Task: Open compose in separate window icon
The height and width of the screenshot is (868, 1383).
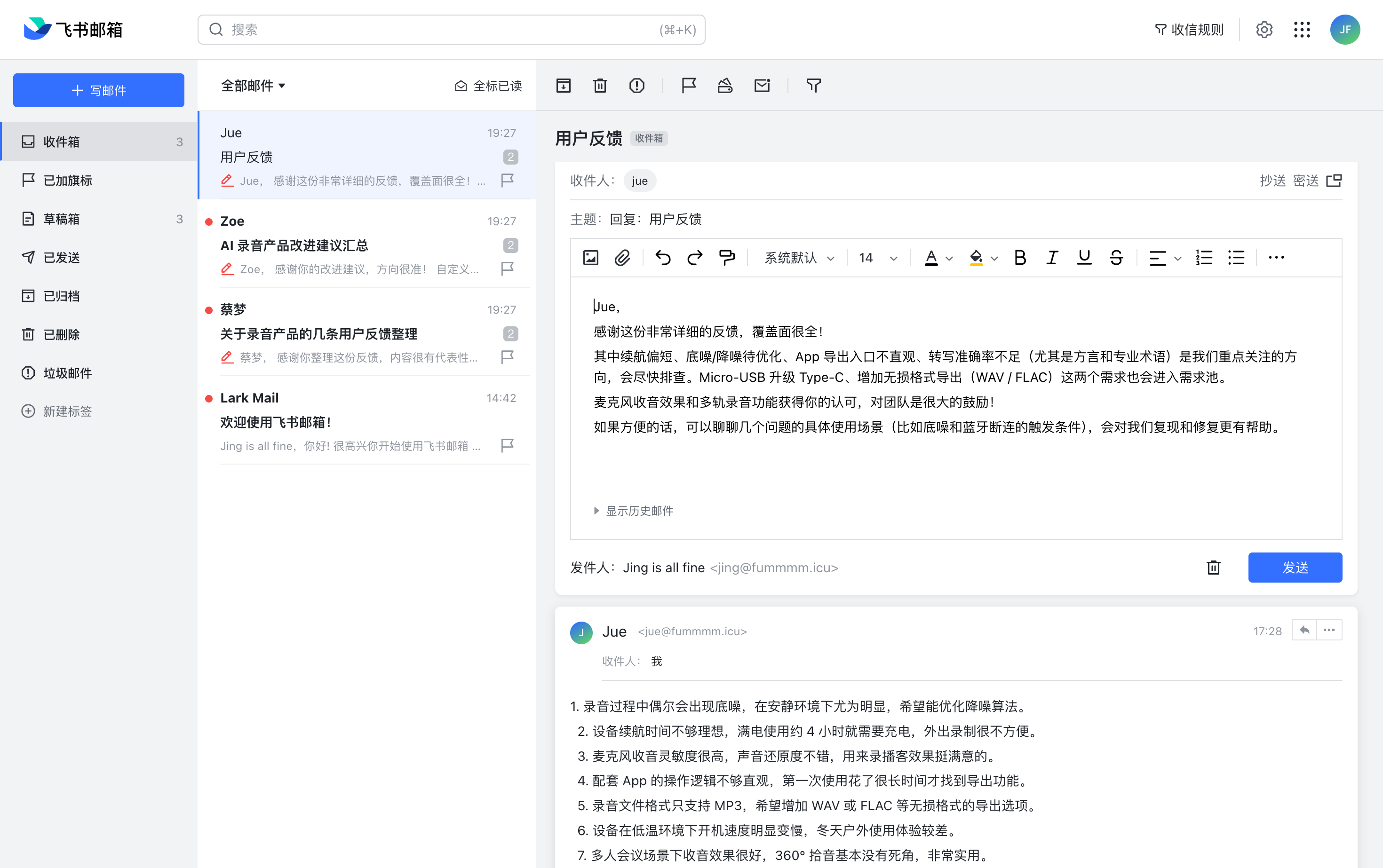Action: click(1334, 181)
